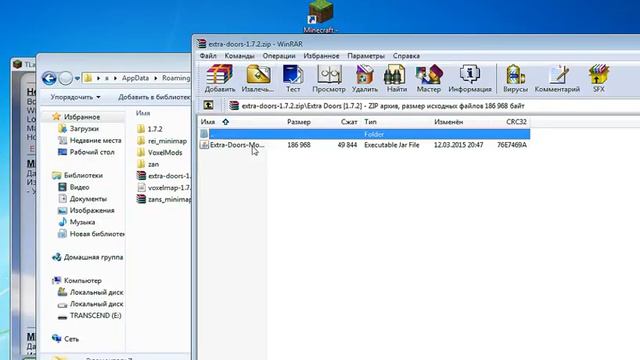This screenshot has width=640, height=360.
Task: Click the Back arrow in Explorer window
Action: (49, 78)
